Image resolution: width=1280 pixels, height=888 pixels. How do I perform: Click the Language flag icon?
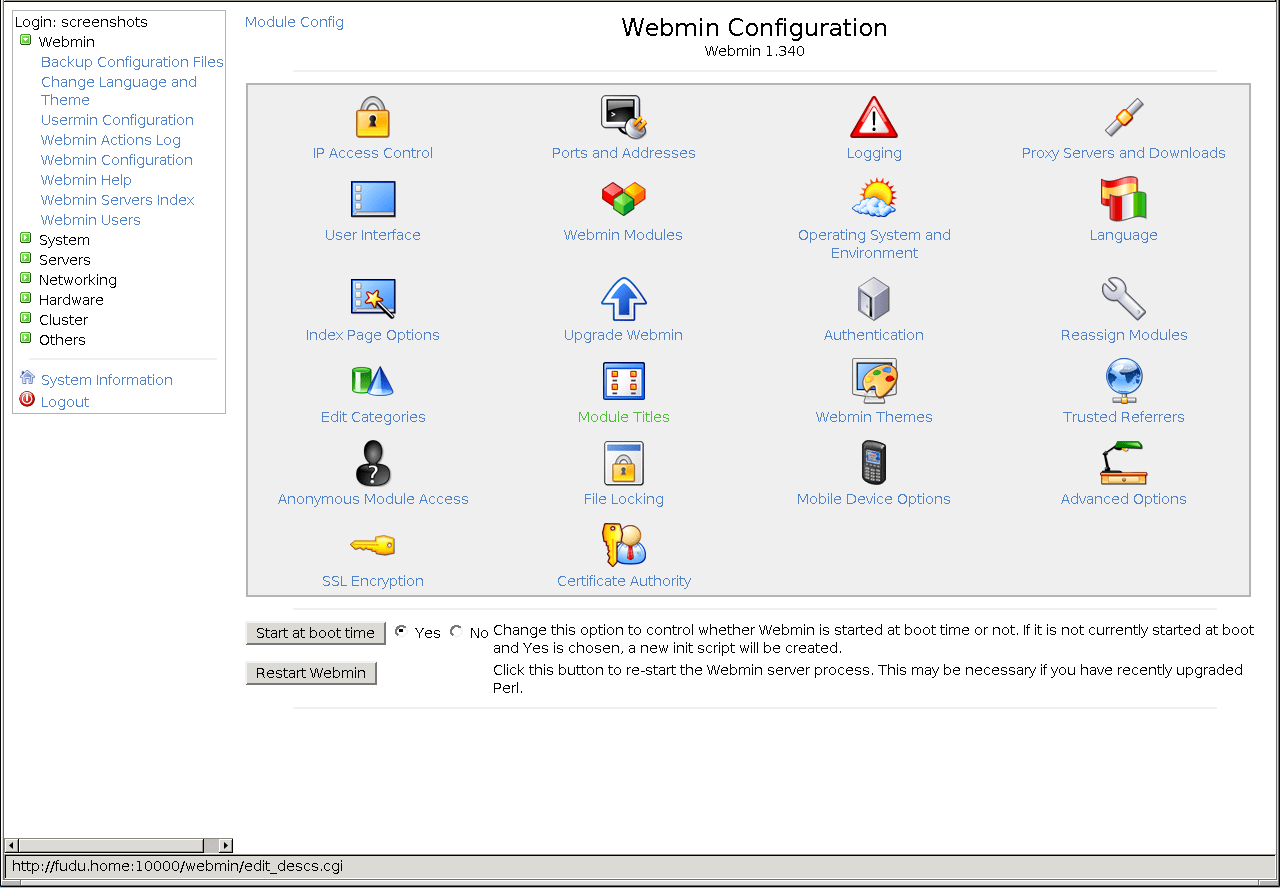pos(1123,200)
